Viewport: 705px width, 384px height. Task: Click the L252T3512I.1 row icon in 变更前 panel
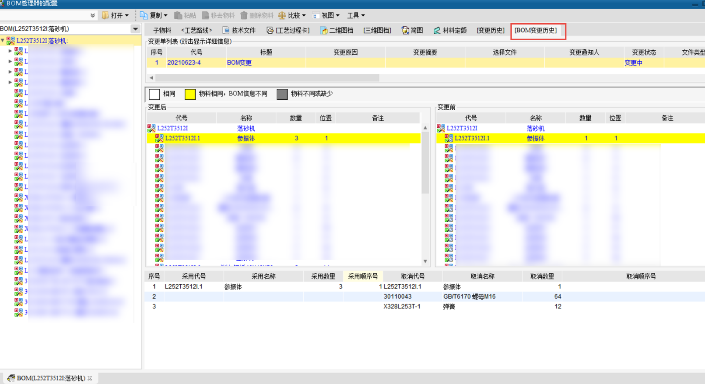(x=449, y=138)
